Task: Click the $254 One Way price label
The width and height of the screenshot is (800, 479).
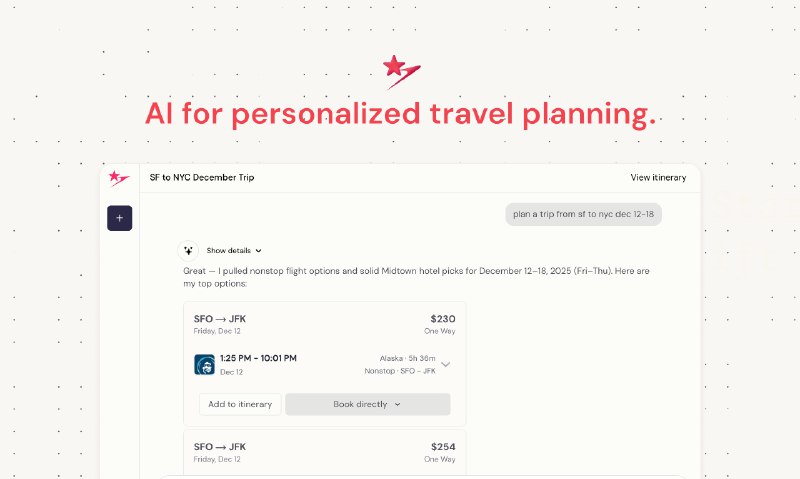Action: tap(440, 452)
